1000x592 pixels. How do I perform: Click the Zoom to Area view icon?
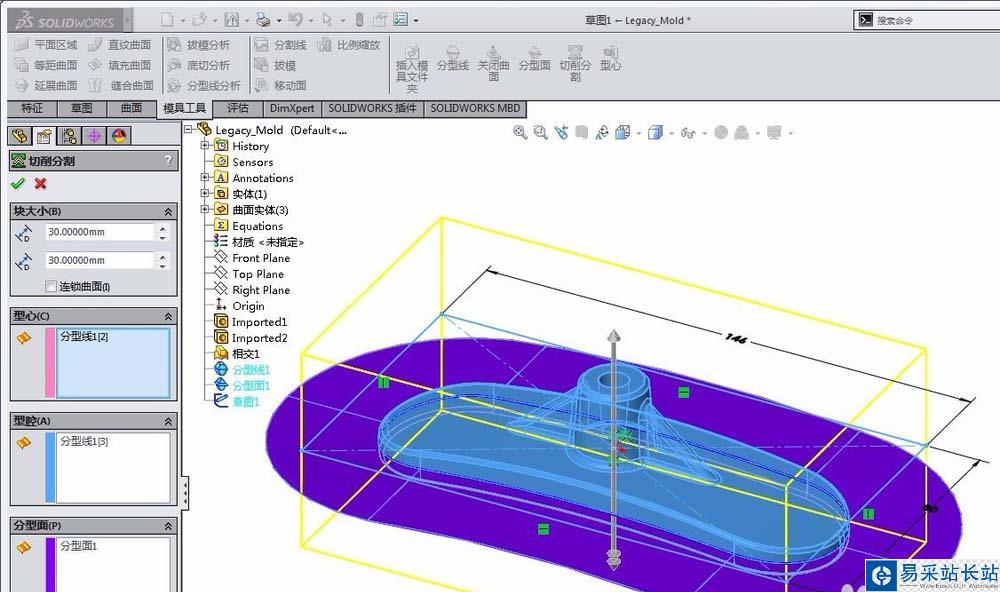pos(541,133)
